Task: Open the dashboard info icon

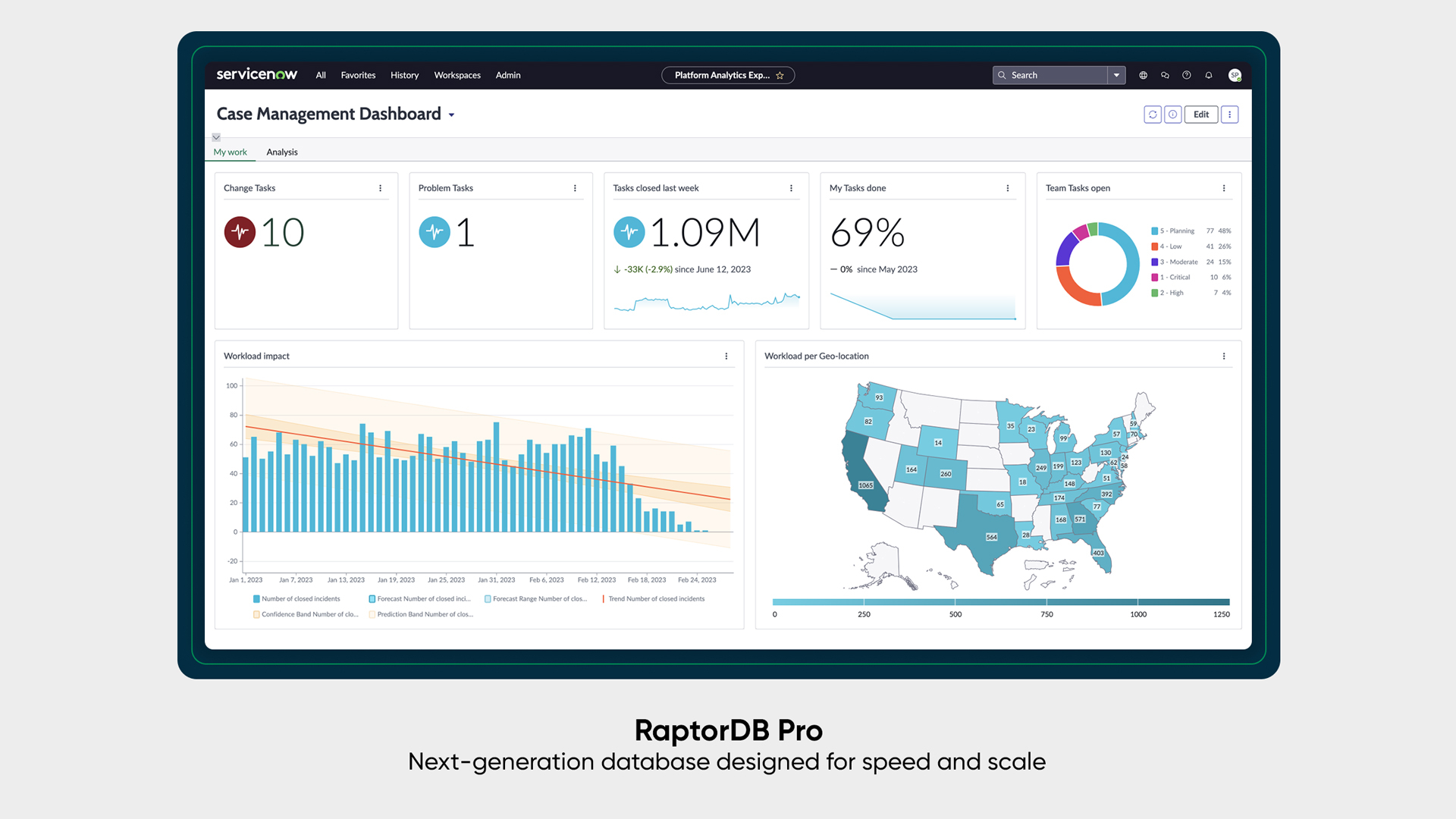Action: (x=1172, y=115)
